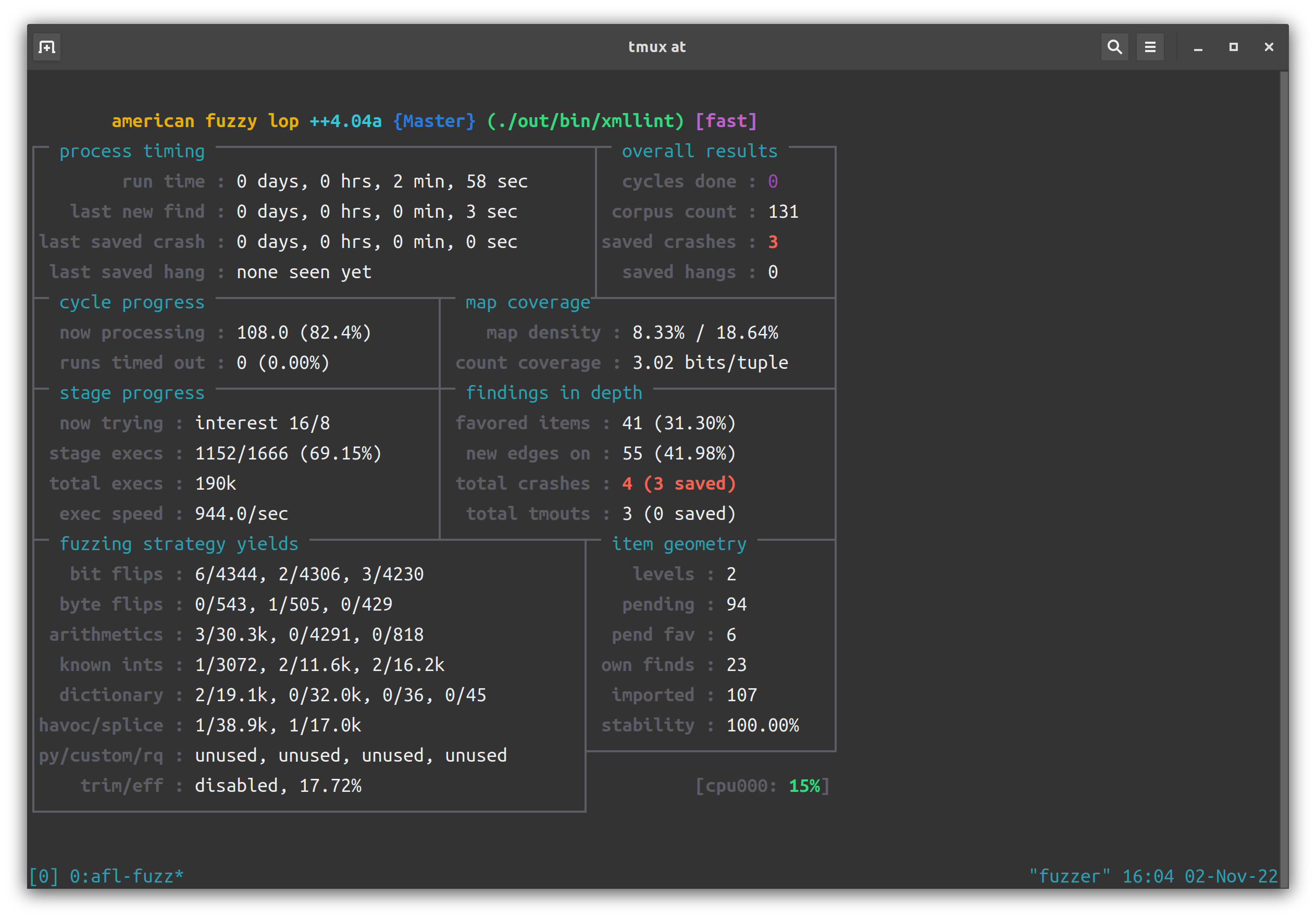The width and height of the screenshot is (1316, 919).
Task: Click the tmux at title text
Action: tap(657, 46)
